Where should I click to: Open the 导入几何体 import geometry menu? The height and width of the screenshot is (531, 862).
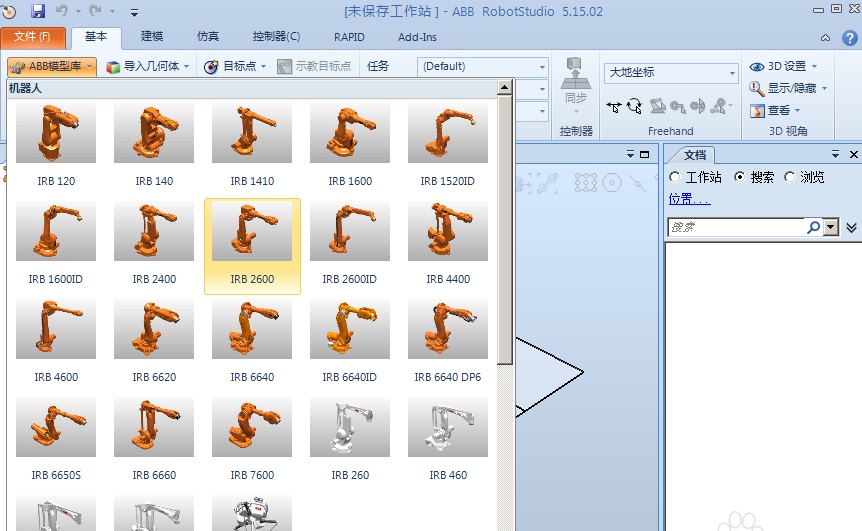(148, 67)
